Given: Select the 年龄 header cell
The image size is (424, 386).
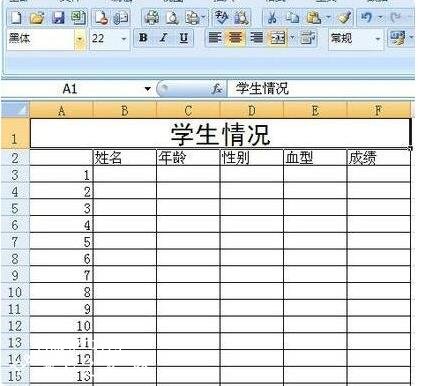Looking at the screenshot, I should [x=188, y=157].
